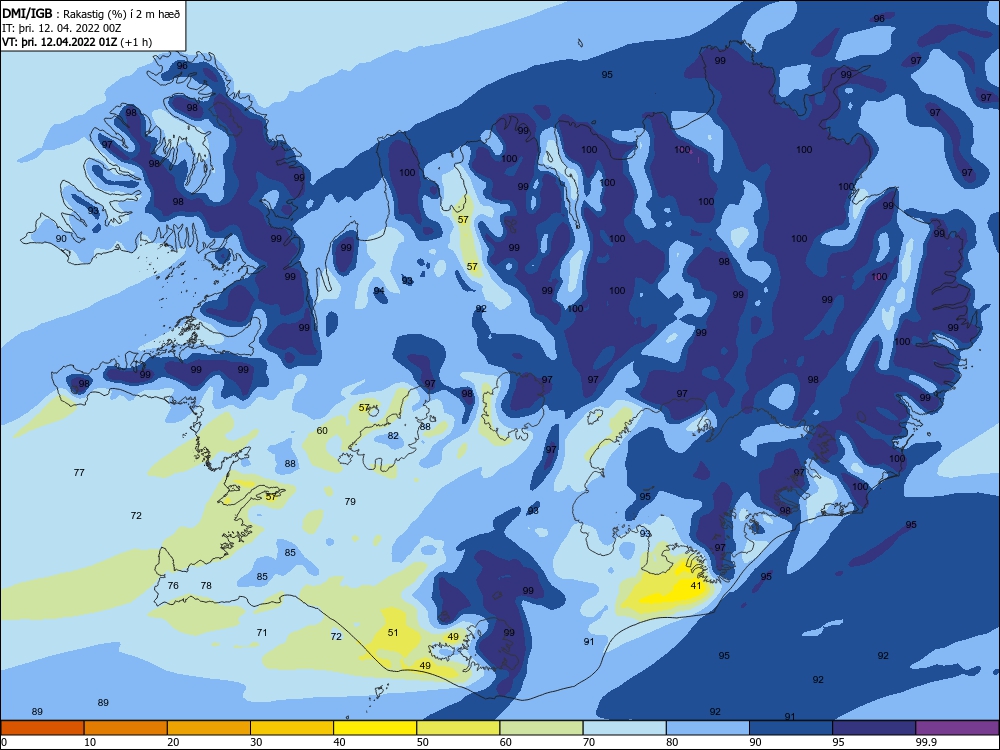The height and width of the screenshot is (750, 1000).
Task: Click the legend tick label 99.9
Action: tap(925, 742)
